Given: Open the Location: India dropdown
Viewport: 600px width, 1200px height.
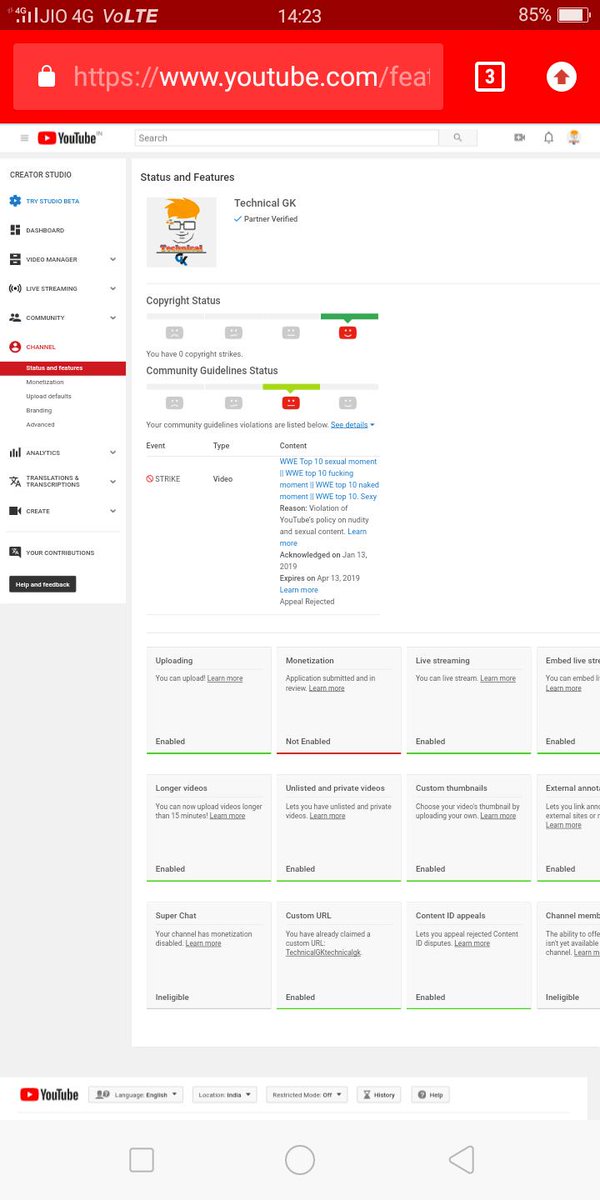Looking at the screenshot, I should [x=225, y=1095].
